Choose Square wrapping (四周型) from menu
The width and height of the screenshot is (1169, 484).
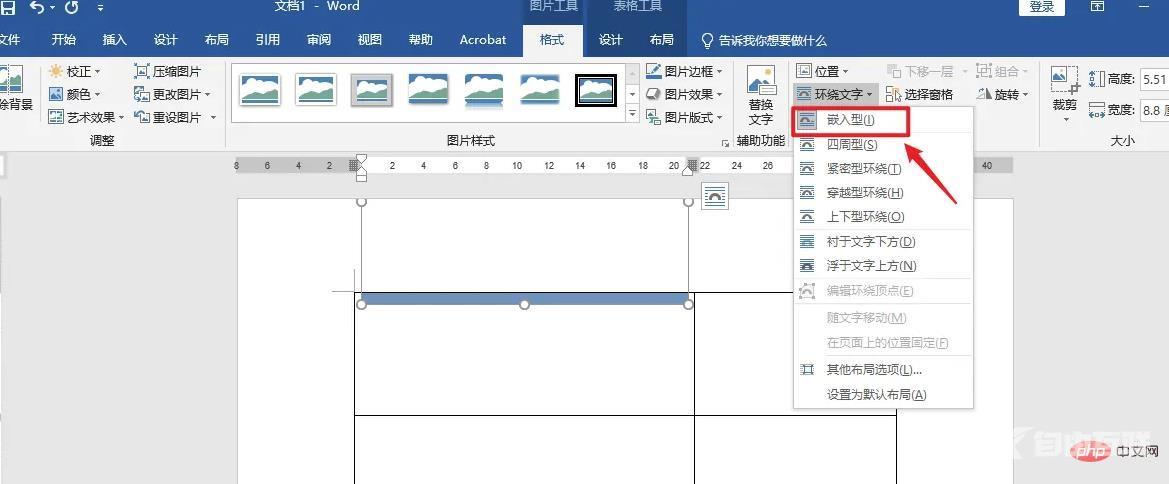pos(850,145)
